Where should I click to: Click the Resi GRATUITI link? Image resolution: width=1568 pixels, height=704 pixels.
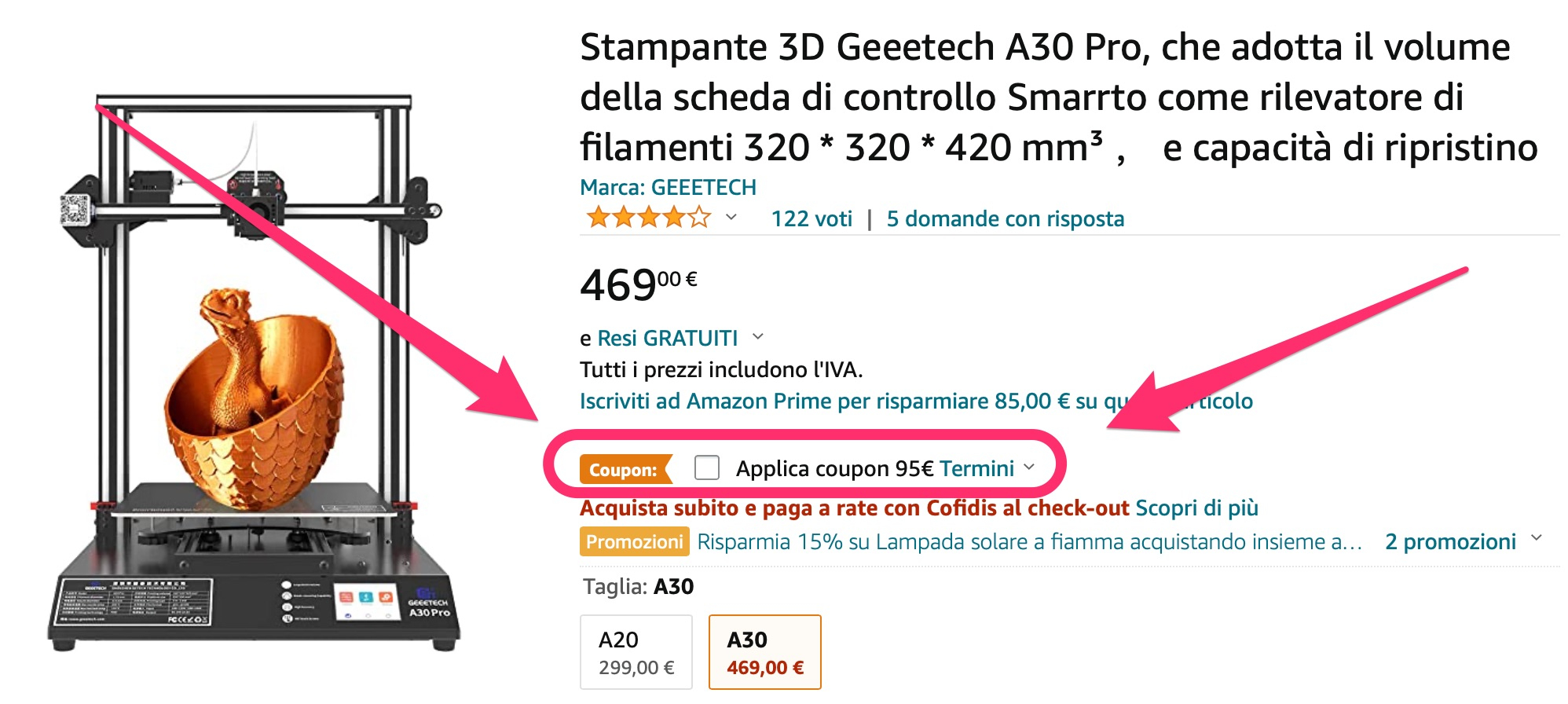668,338
